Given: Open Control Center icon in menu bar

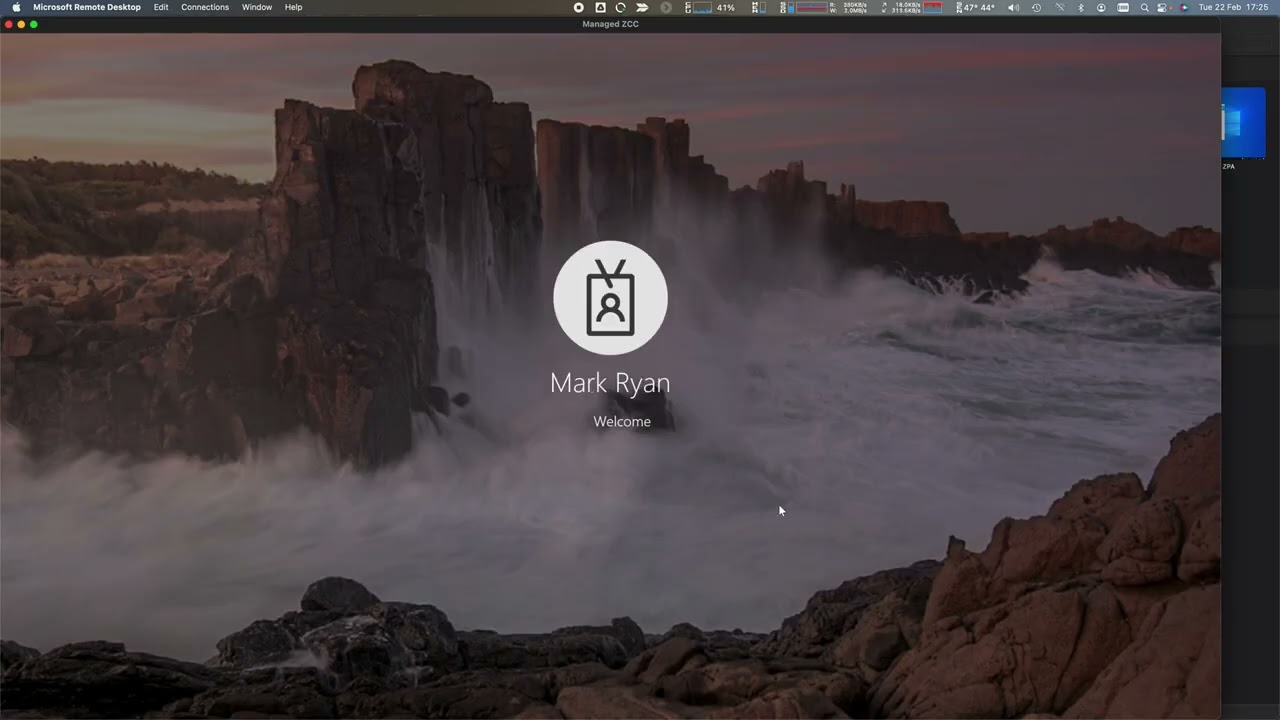Looking at the screenshot, I should [x=1163, y=7].
